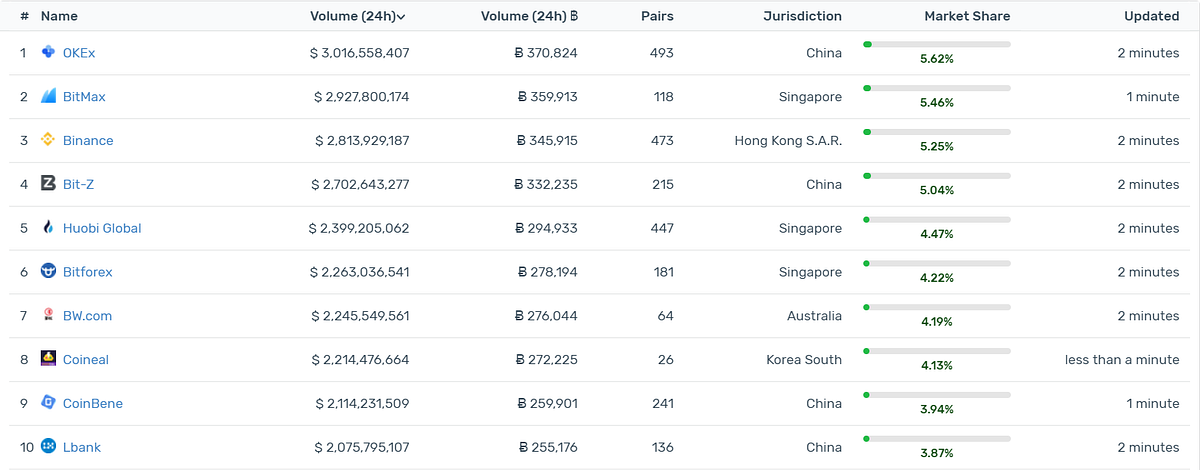Click the Coineal exchange logo icon
Image resolution: width=1200 pixels, height=470 pixels.
[x=48, y=359]
